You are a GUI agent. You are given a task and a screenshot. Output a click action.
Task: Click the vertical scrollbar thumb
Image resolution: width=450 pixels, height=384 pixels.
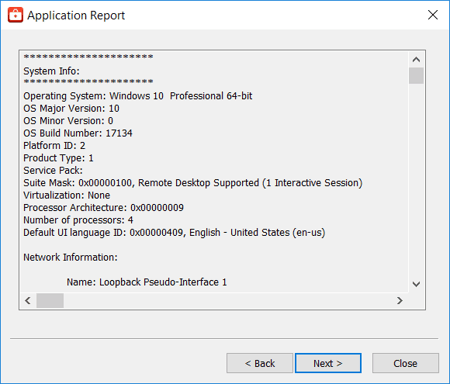pyautogui.click(x=416, y=76)
